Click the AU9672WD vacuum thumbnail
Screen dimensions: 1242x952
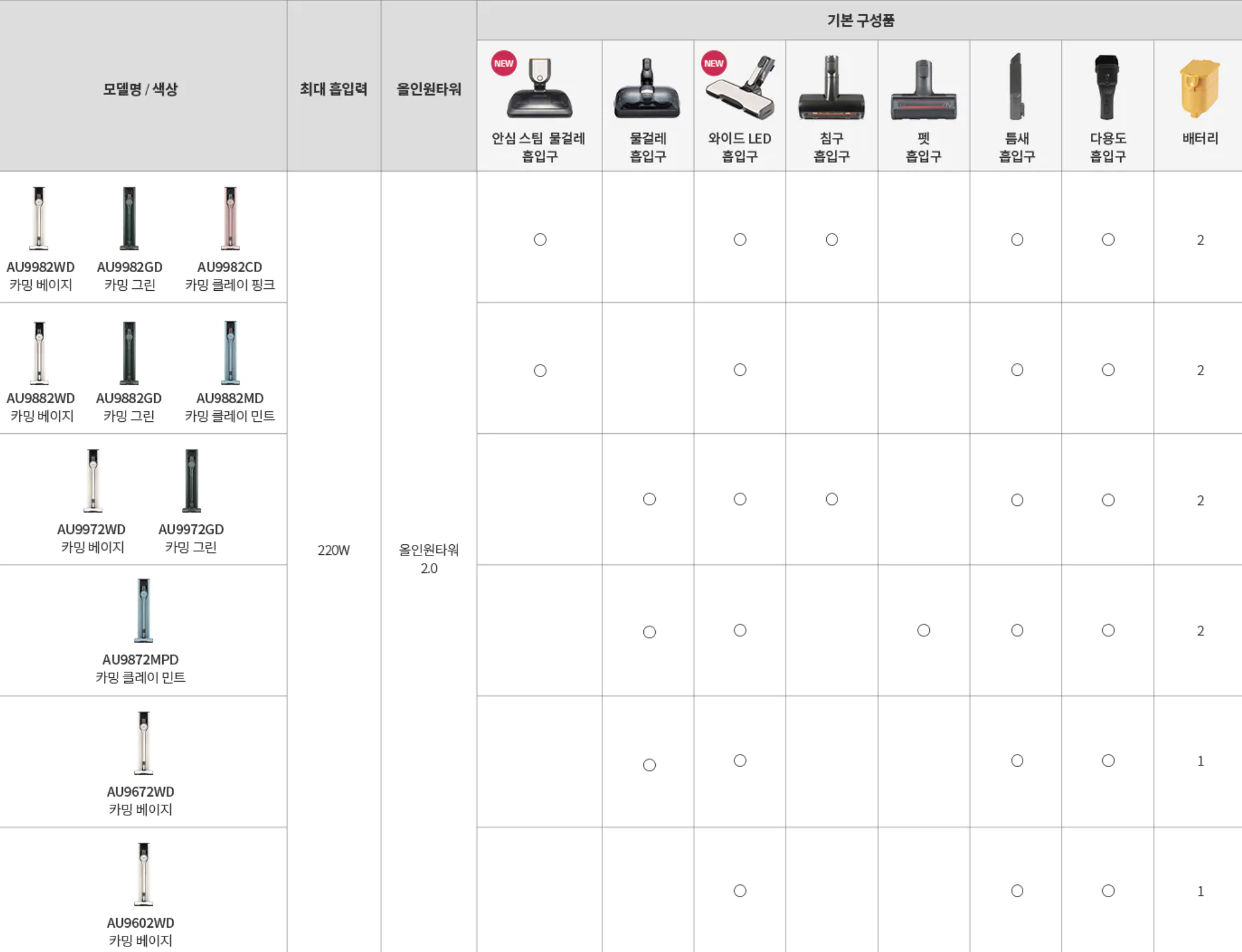tap(144, 743)
